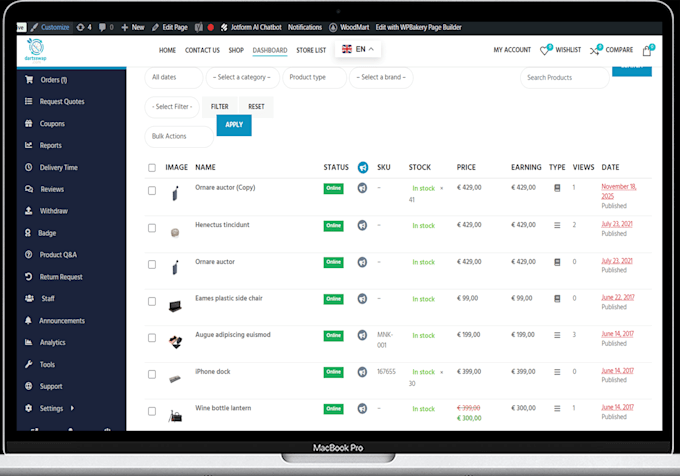
Task: Go to the HOME menu item
Action: click(167, 50)
